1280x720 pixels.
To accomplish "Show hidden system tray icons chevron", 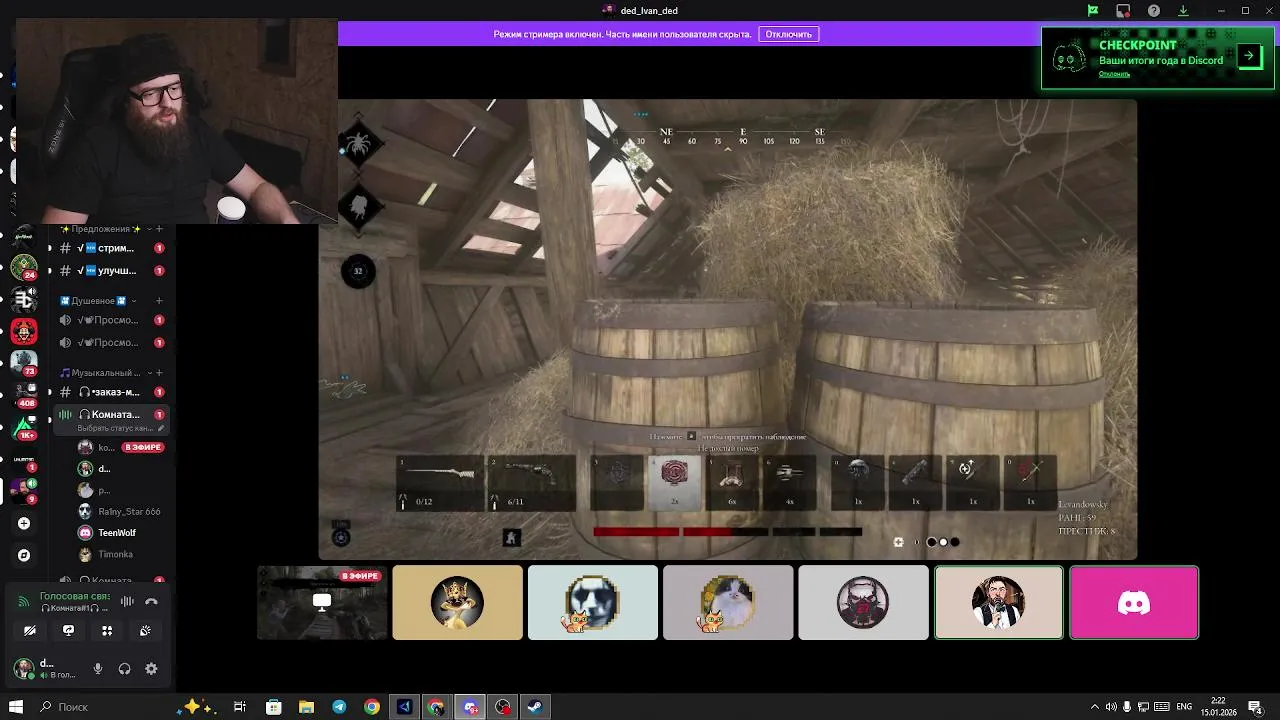I will pos(1094,707).
